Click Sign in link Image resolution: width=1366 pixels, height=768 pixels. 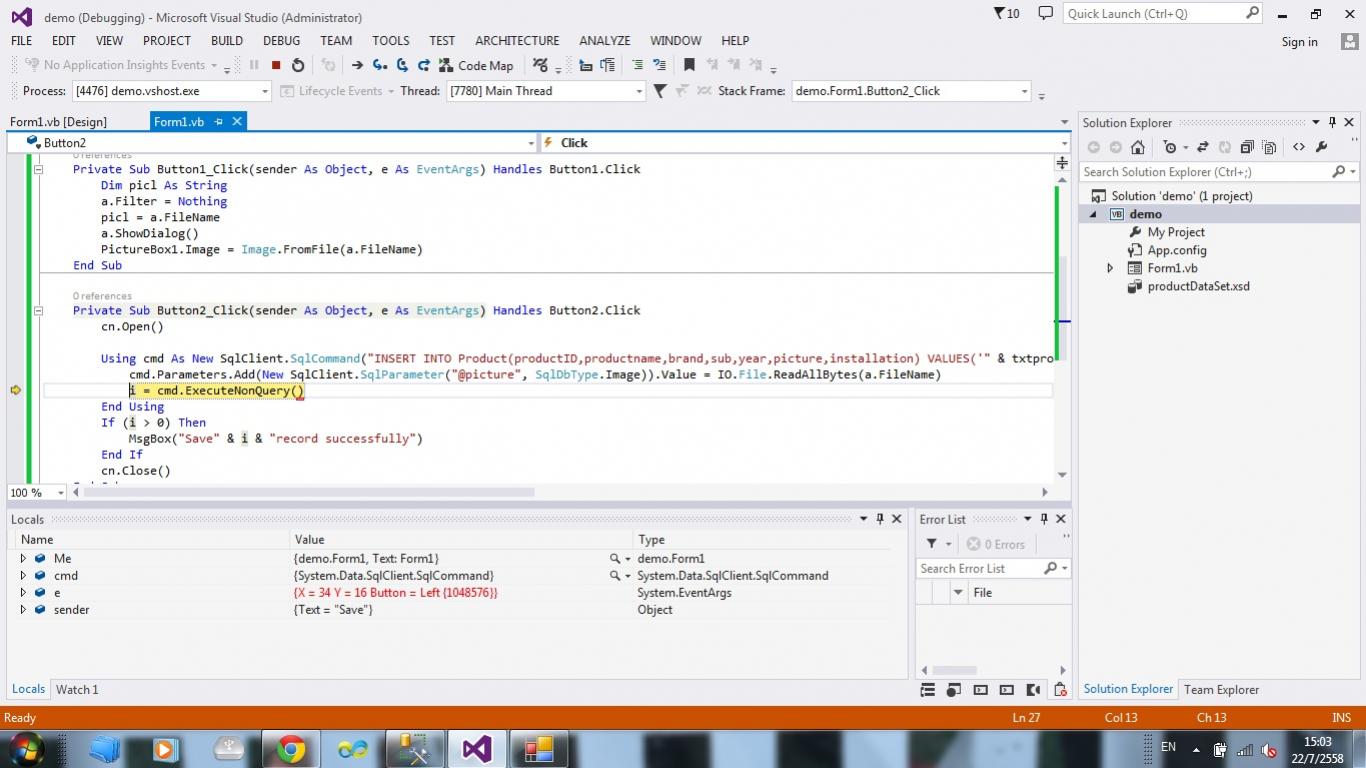tap(1299, 42)
